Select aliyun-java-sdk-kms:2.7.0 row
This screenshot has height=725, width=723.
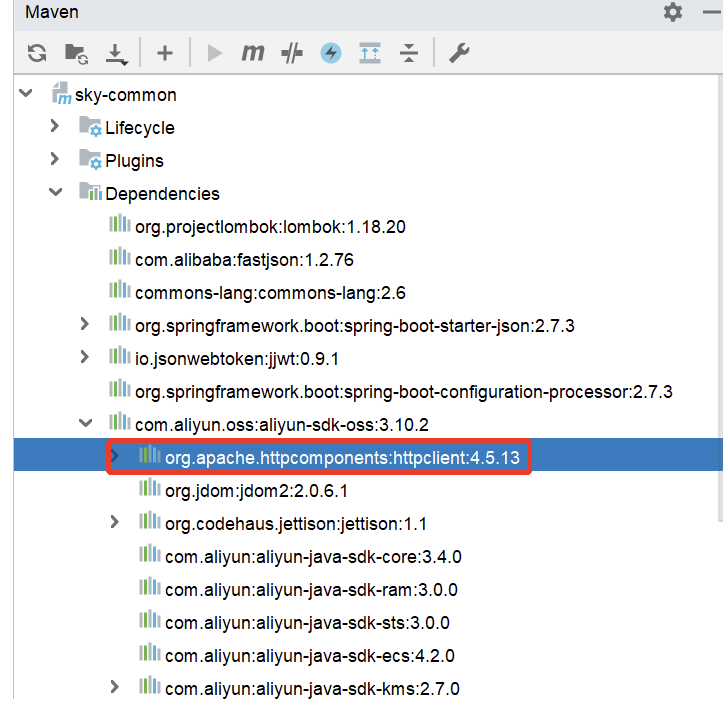point(368,688)
